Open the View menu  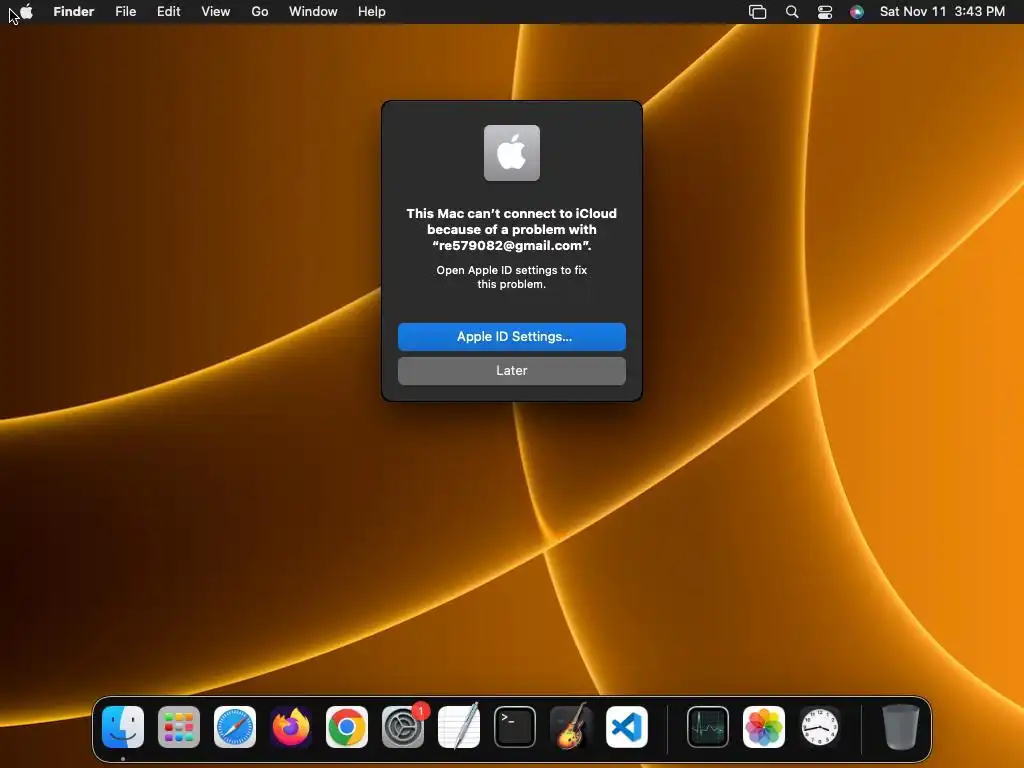216,12
